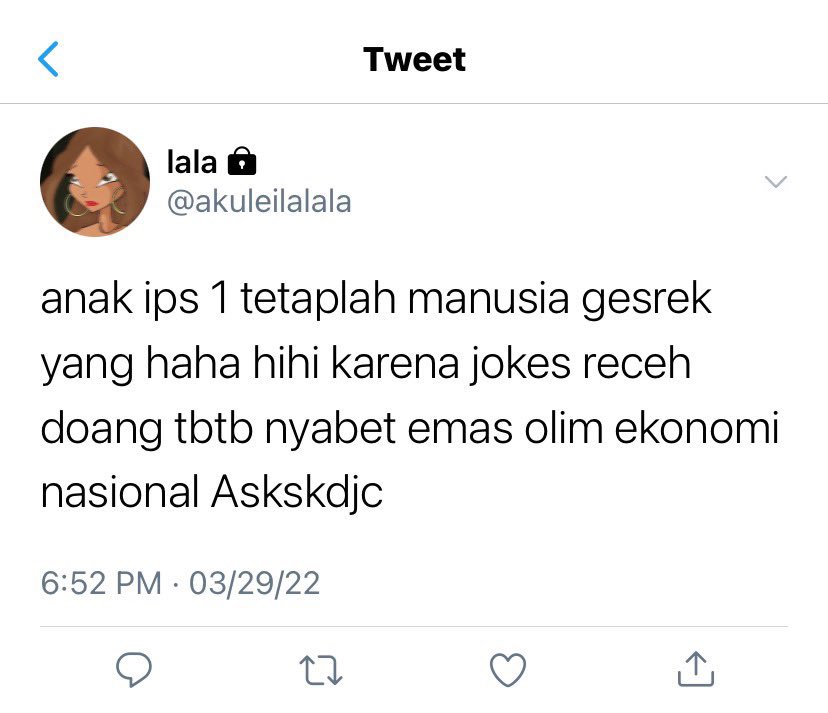
Task: Go back using the blue arrow
Action: [48, 59]
